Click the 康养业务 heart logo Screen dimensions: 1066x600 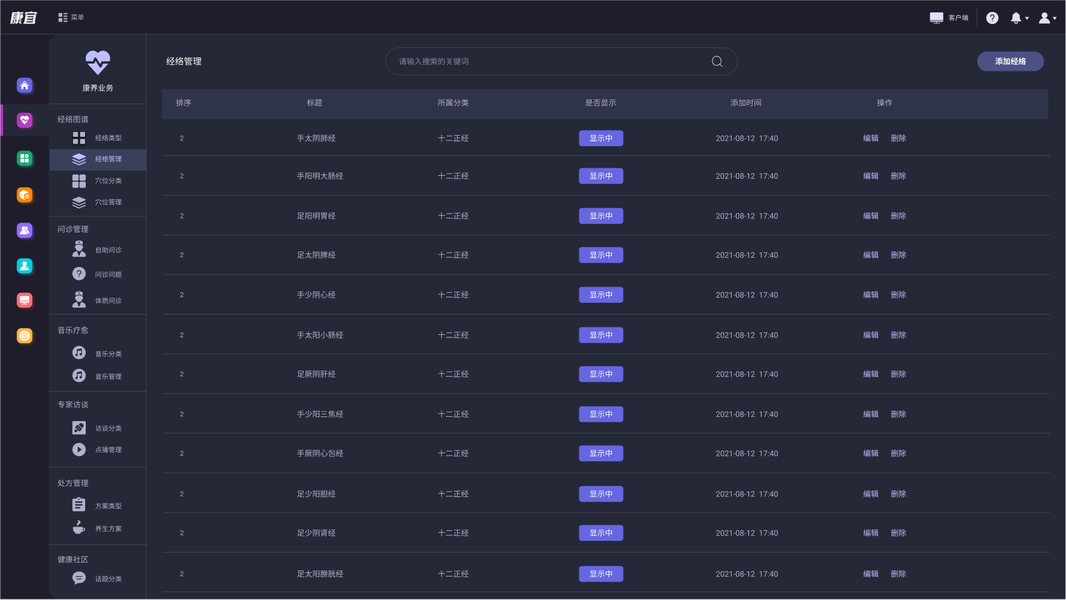98,63
